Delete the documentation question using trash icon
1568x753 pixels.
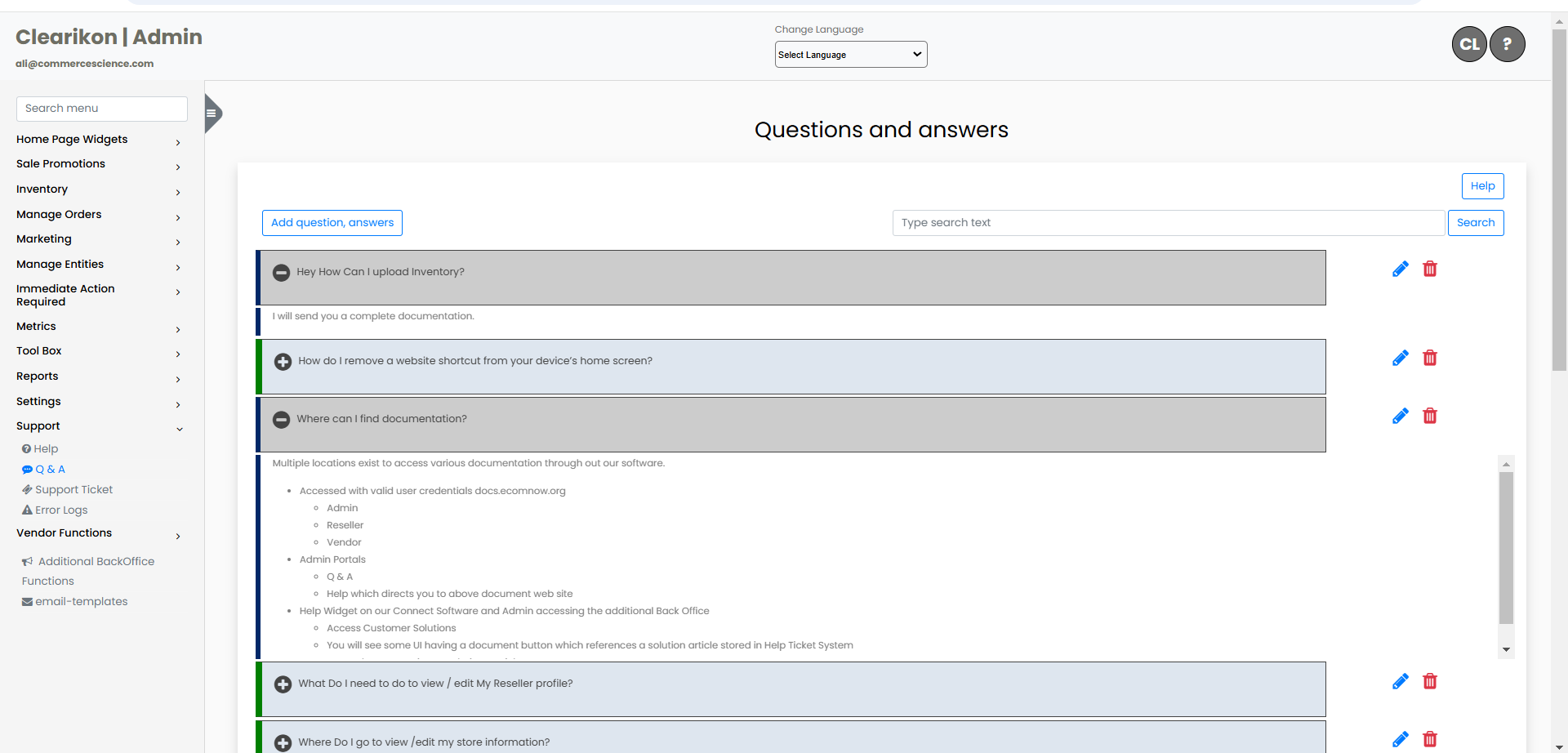1429,416
